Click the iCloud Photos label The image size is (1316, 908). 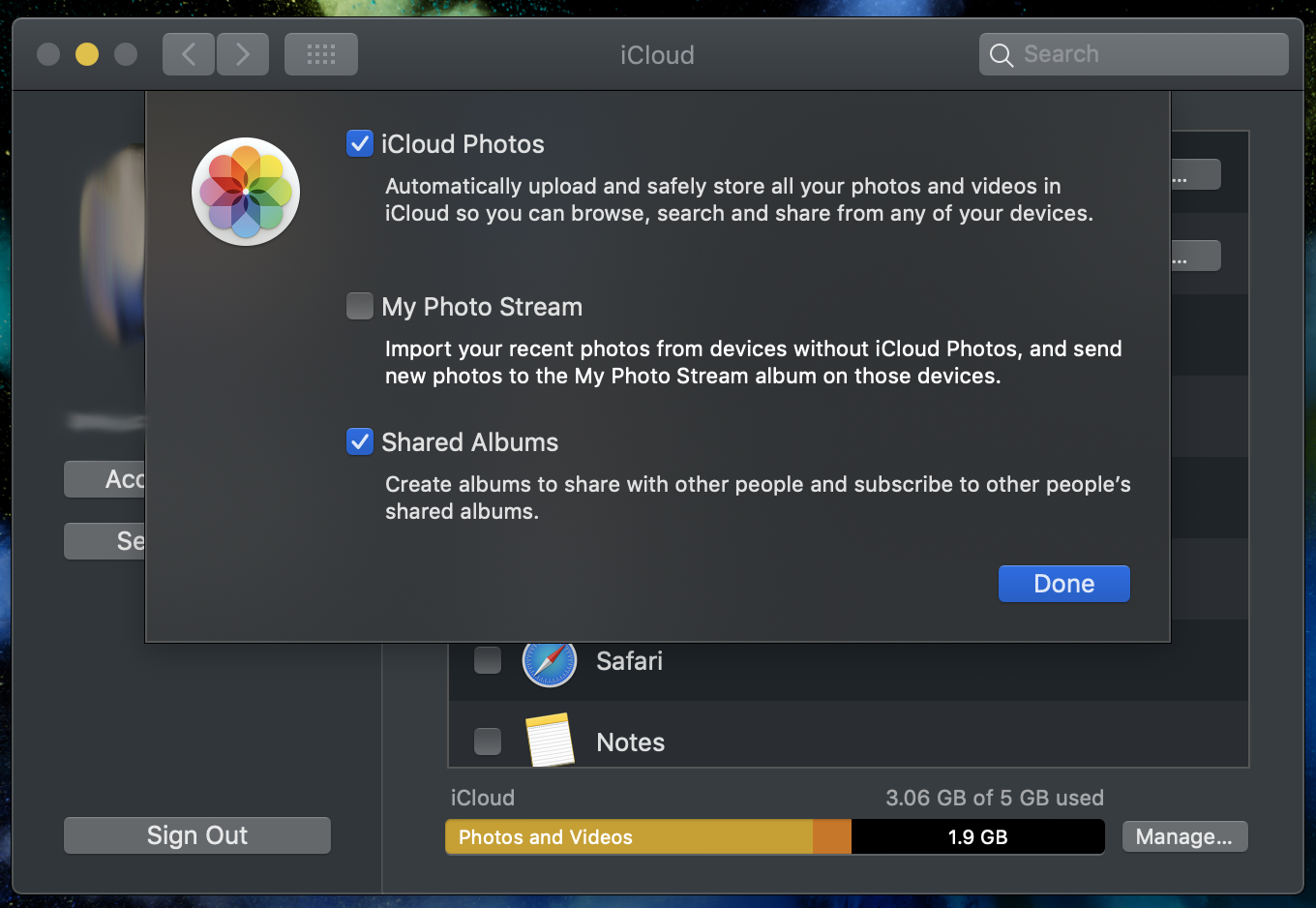[463, 144]
